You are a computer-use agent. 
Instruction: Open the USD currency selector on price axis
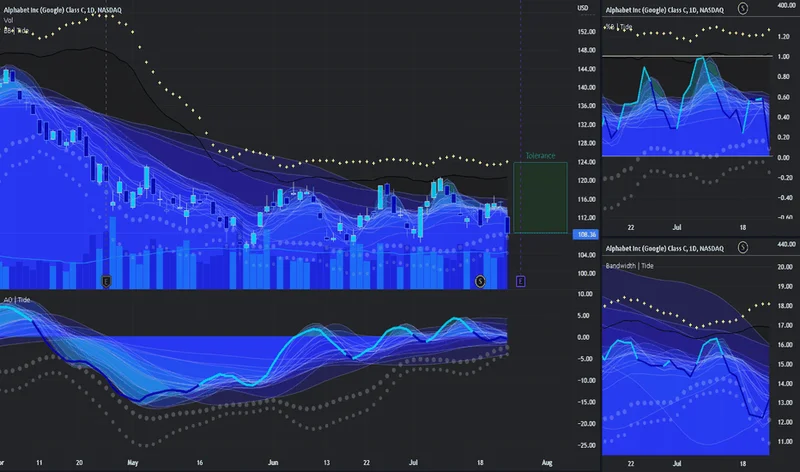(x=582, y=9)
